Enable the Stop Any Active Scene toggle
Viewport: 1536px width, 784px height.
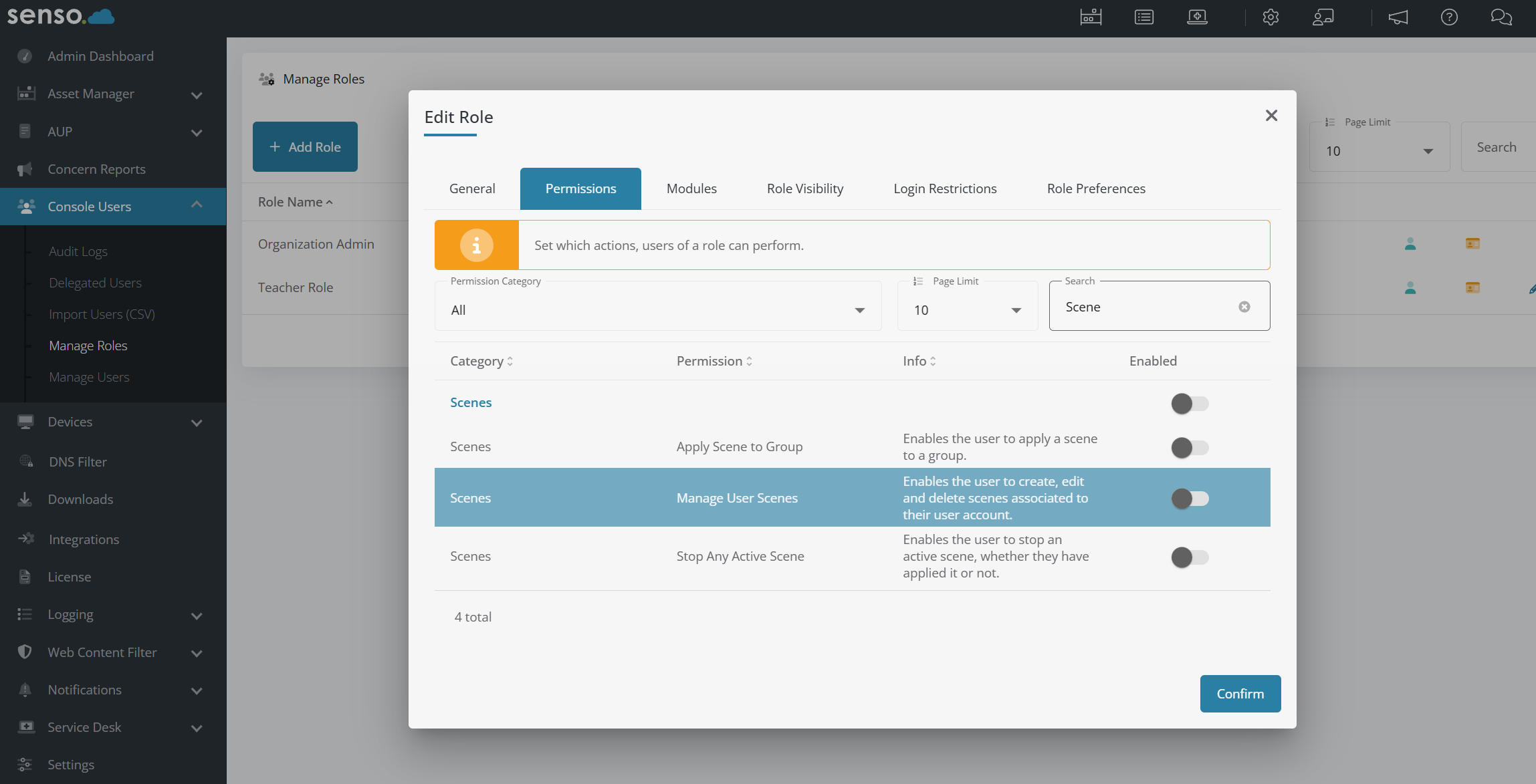click(x=1189, y=557)
